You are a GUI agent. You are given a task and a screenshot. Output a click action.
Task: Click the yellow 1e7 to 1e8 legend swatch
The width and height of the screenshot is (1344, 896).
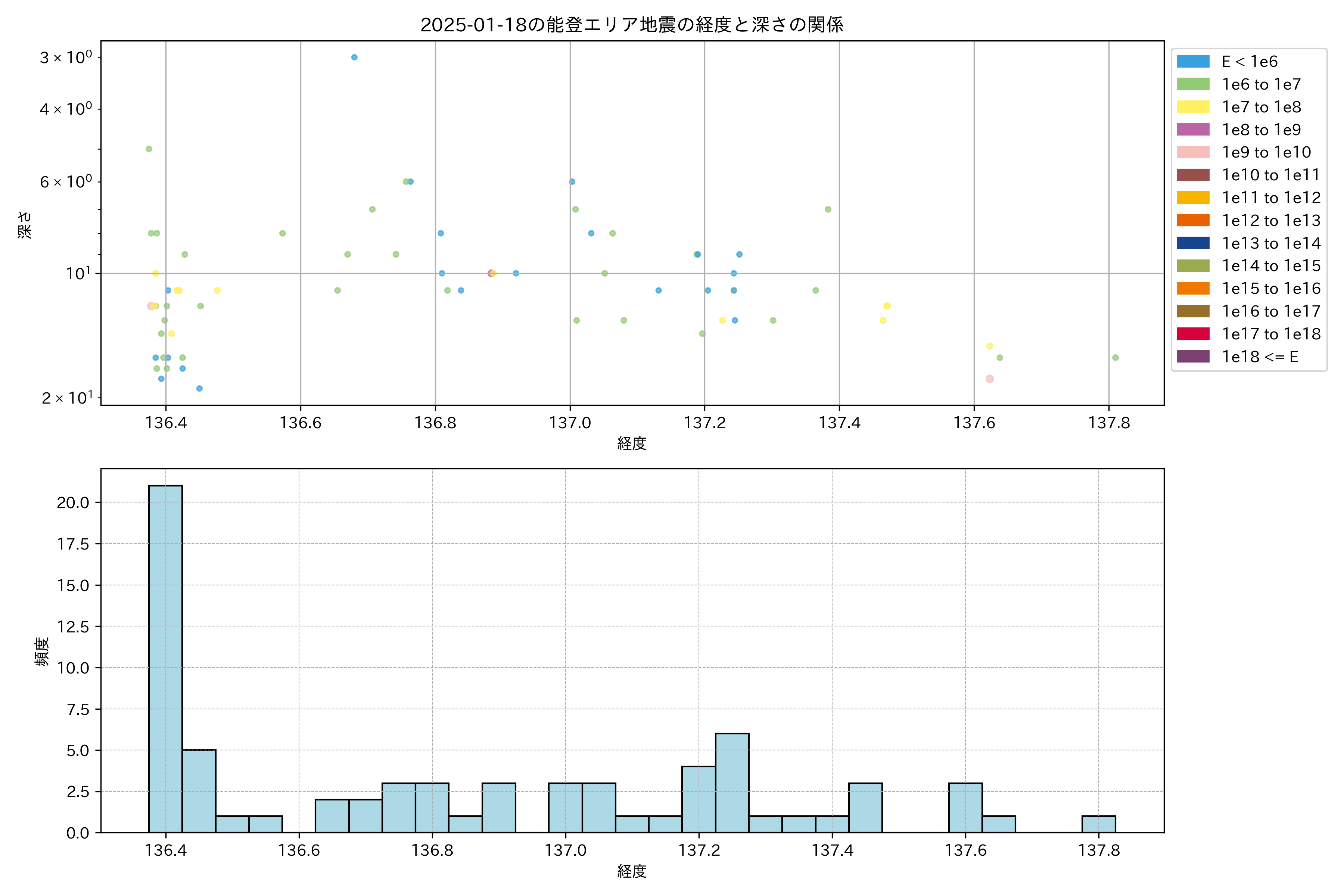tap(1192, 107)
